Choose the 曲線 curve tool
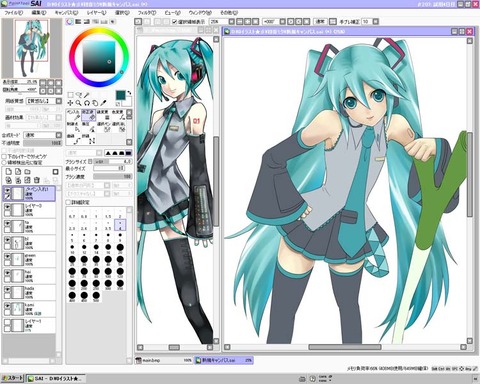Viewport: 480px width, 384px height. click(74, 139)
